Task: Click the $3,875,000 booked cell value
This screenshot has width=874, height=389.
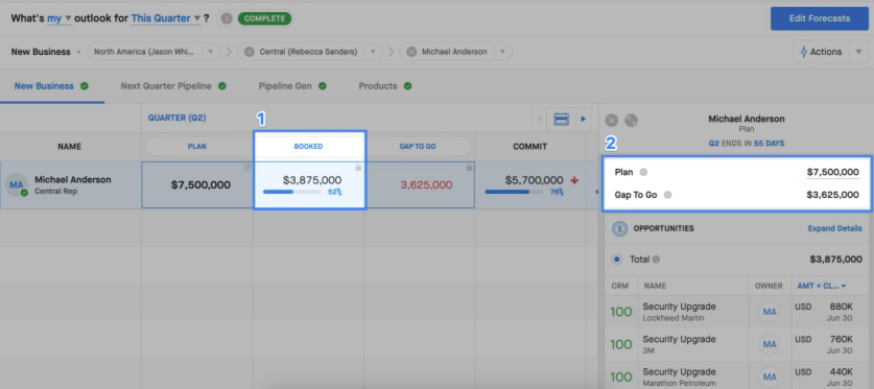Action: pyautogui.click(x=312, y=180)
